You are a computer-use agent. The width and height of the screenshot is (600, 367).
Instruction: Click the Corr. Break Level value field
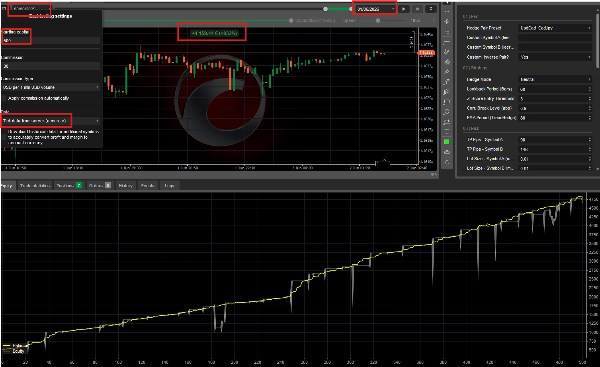[555, 108]
